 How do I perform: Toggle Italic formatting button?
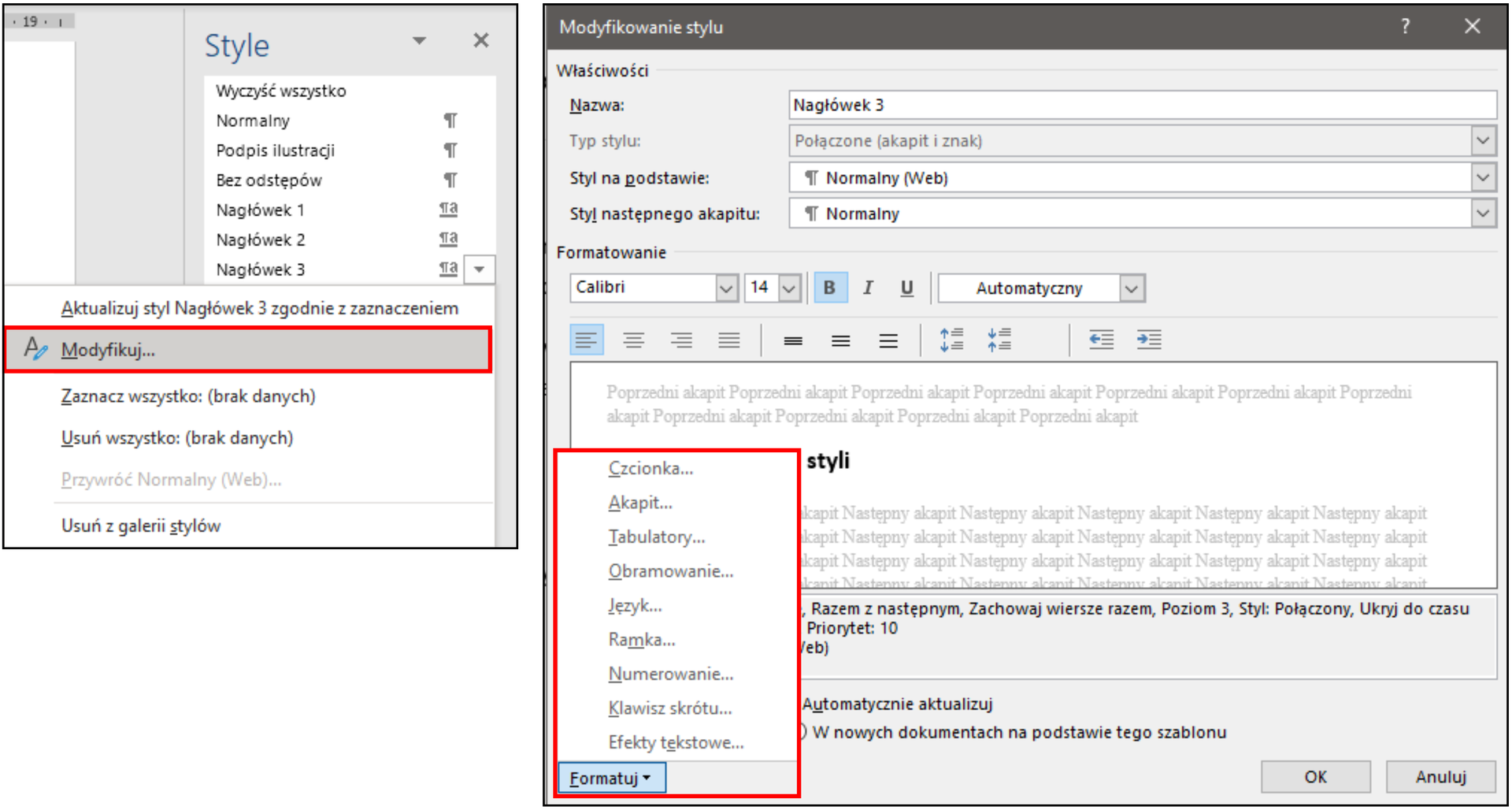[868, 288]
